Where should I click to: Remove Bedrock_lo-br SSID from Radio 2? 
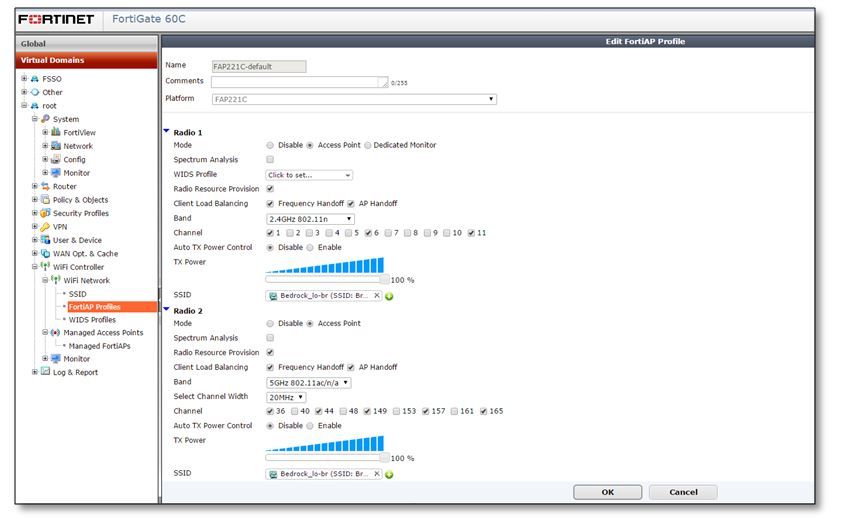[377, 474]
